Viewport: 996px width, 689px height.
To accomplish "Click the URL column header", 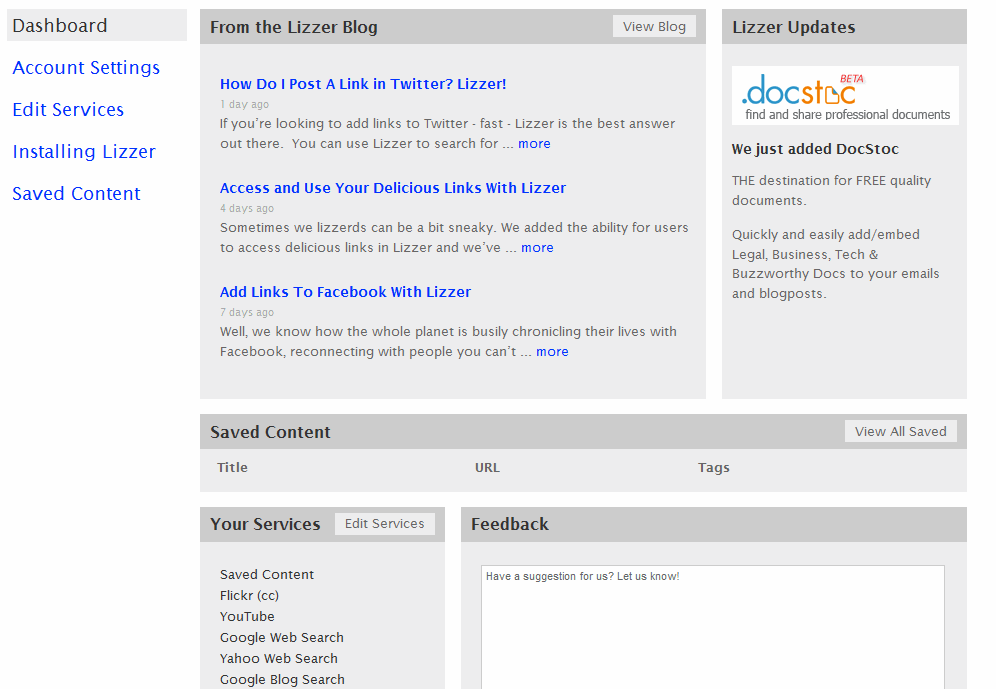I will coord(487,467).
